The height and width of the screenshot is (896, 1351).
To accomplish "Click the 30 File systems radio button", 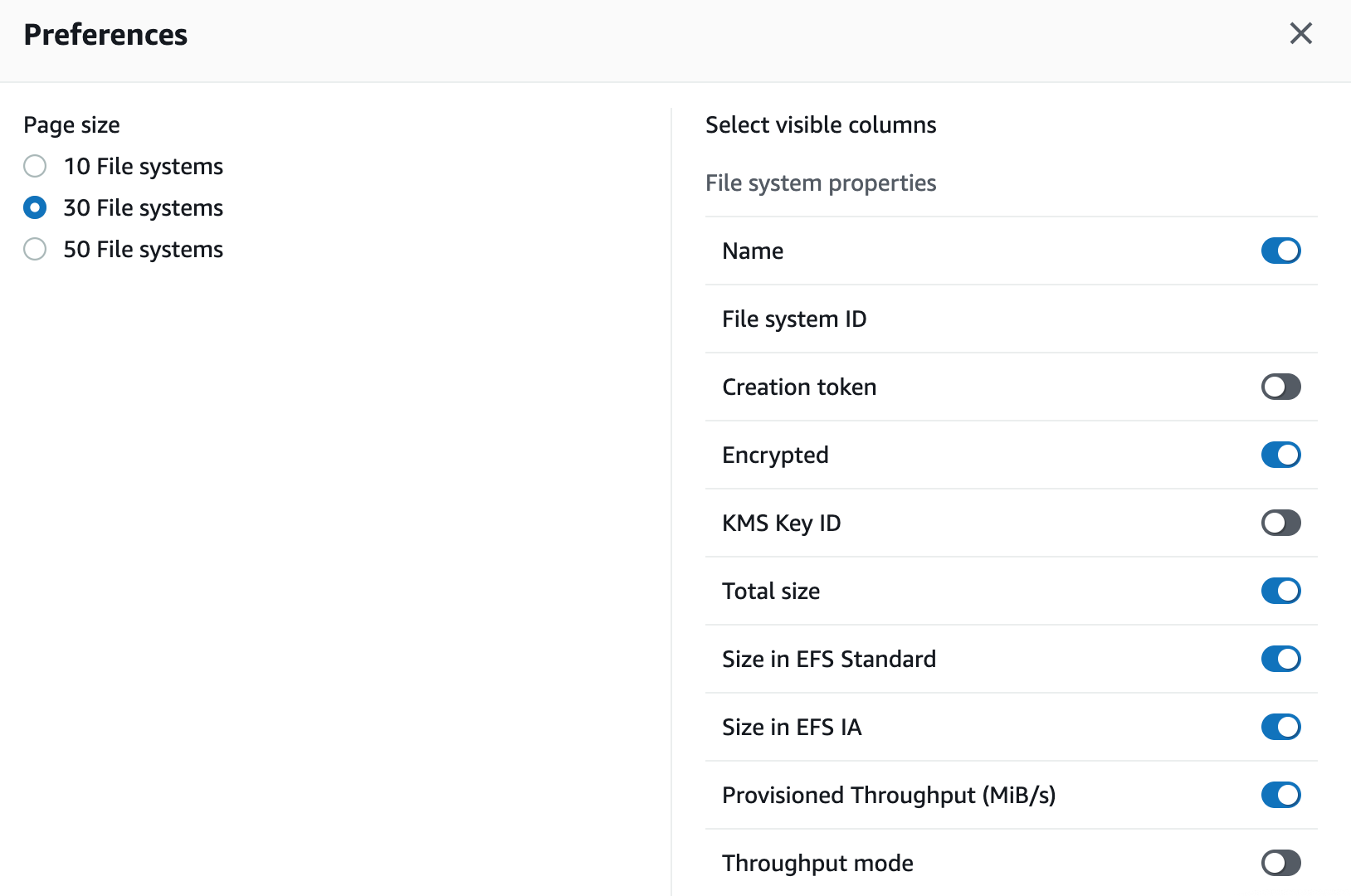I will point(35,207).
